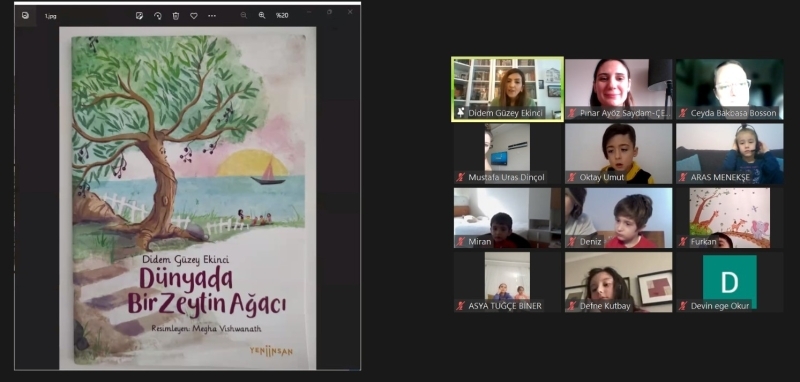Click the %20 zoom percentage indicator

(x=282, y=16)
